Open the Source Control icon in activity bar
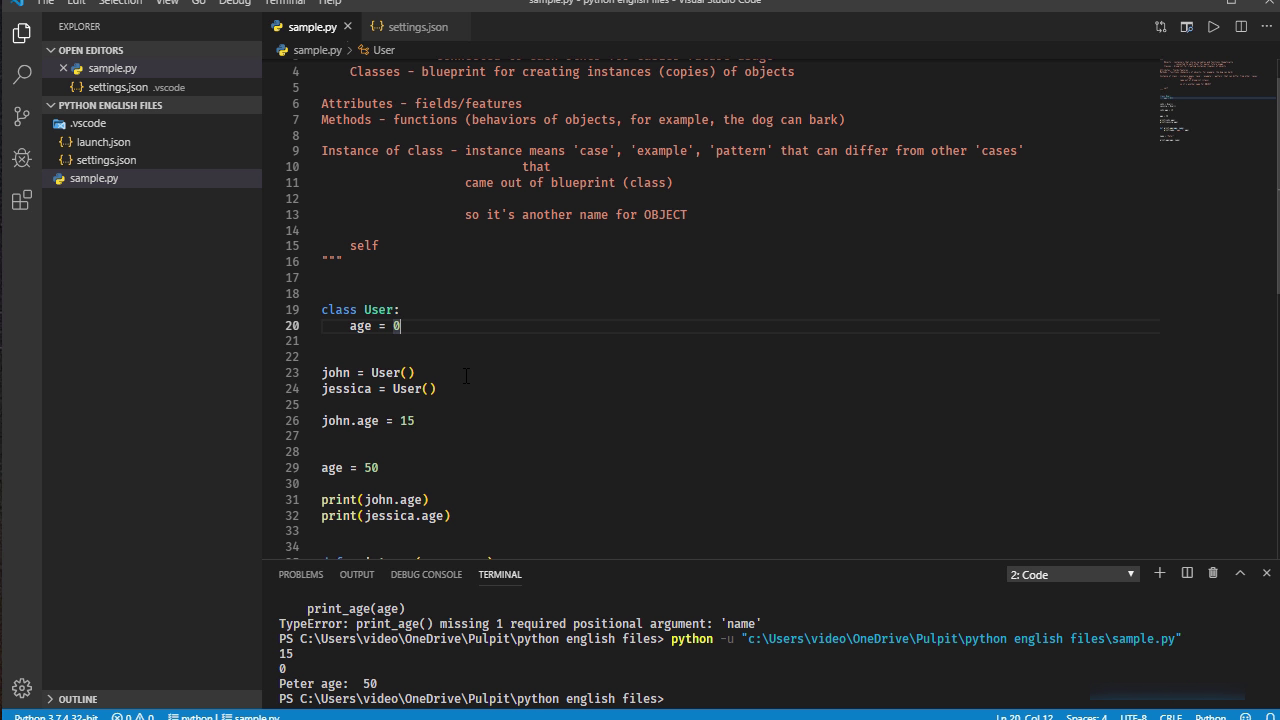Image resolution: width=1280 pixels, height=720 pixels. [x=21, y=116]
